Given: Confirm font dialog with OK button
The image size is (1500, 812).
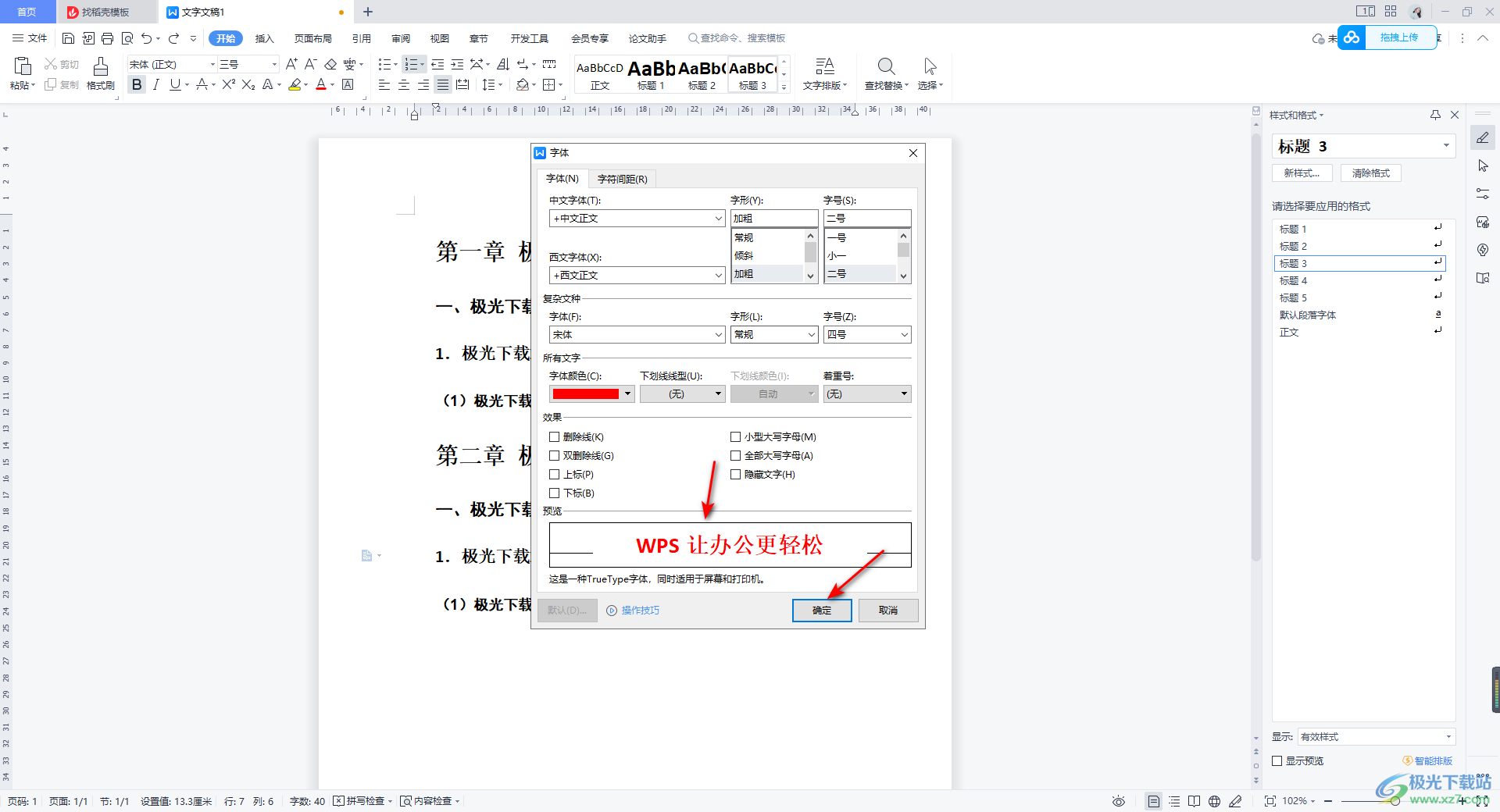Looking at the screenshot, I should (x=822, y=611).
